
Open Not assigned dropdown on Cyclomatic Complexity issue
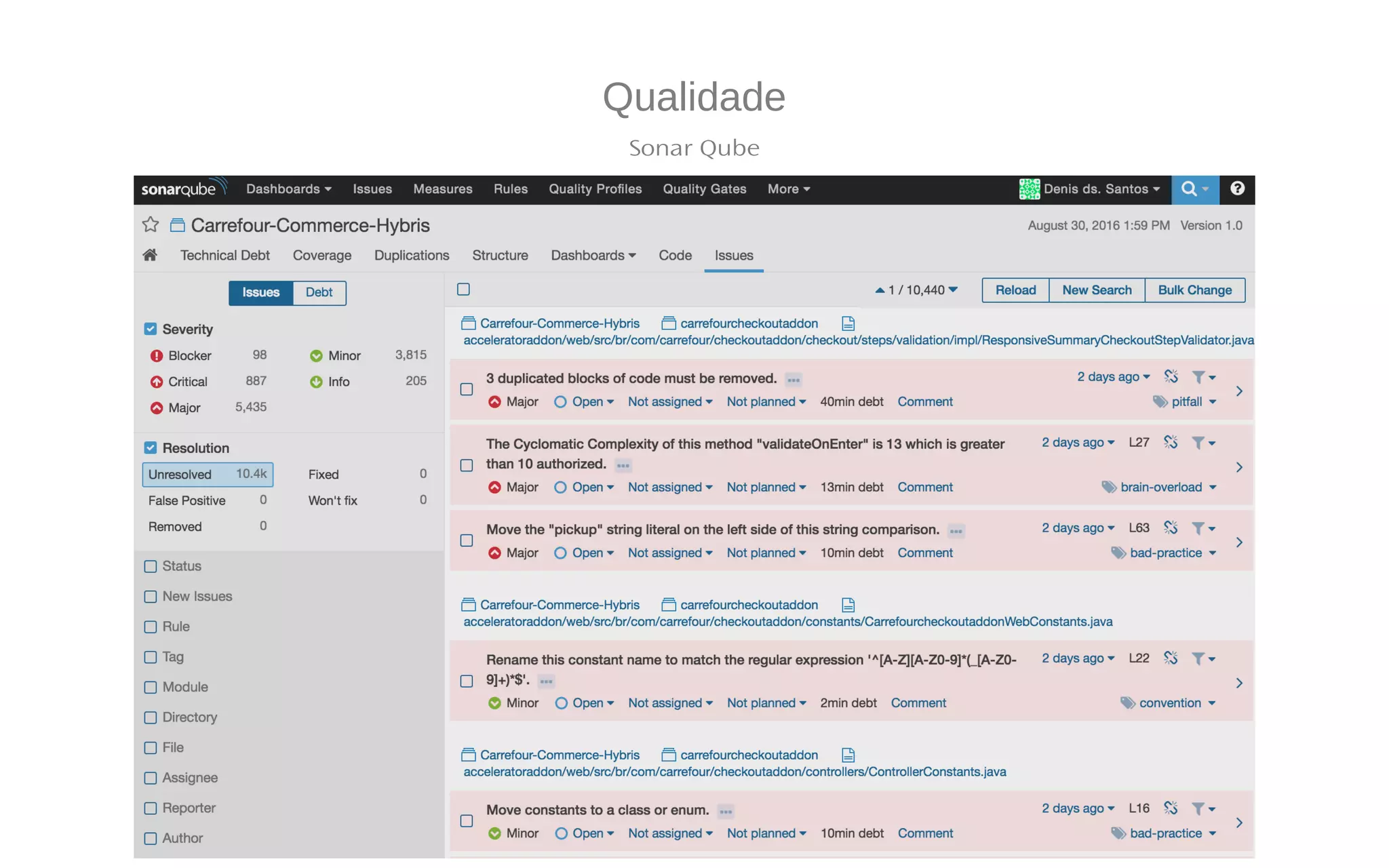pos(670,487)
